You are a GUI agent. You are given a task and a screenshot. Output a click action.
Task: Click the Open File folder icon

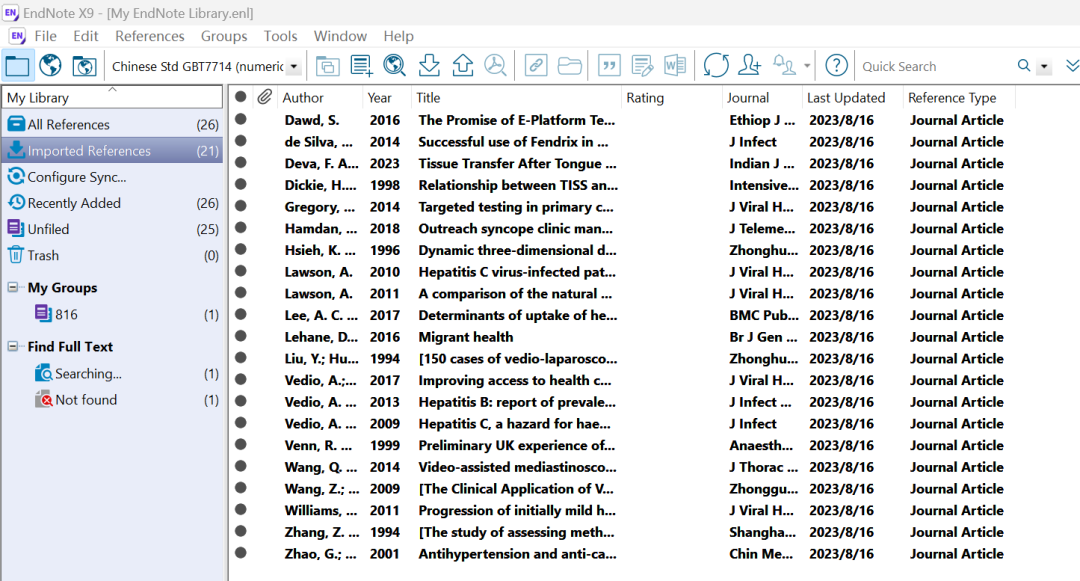[570, 66]
